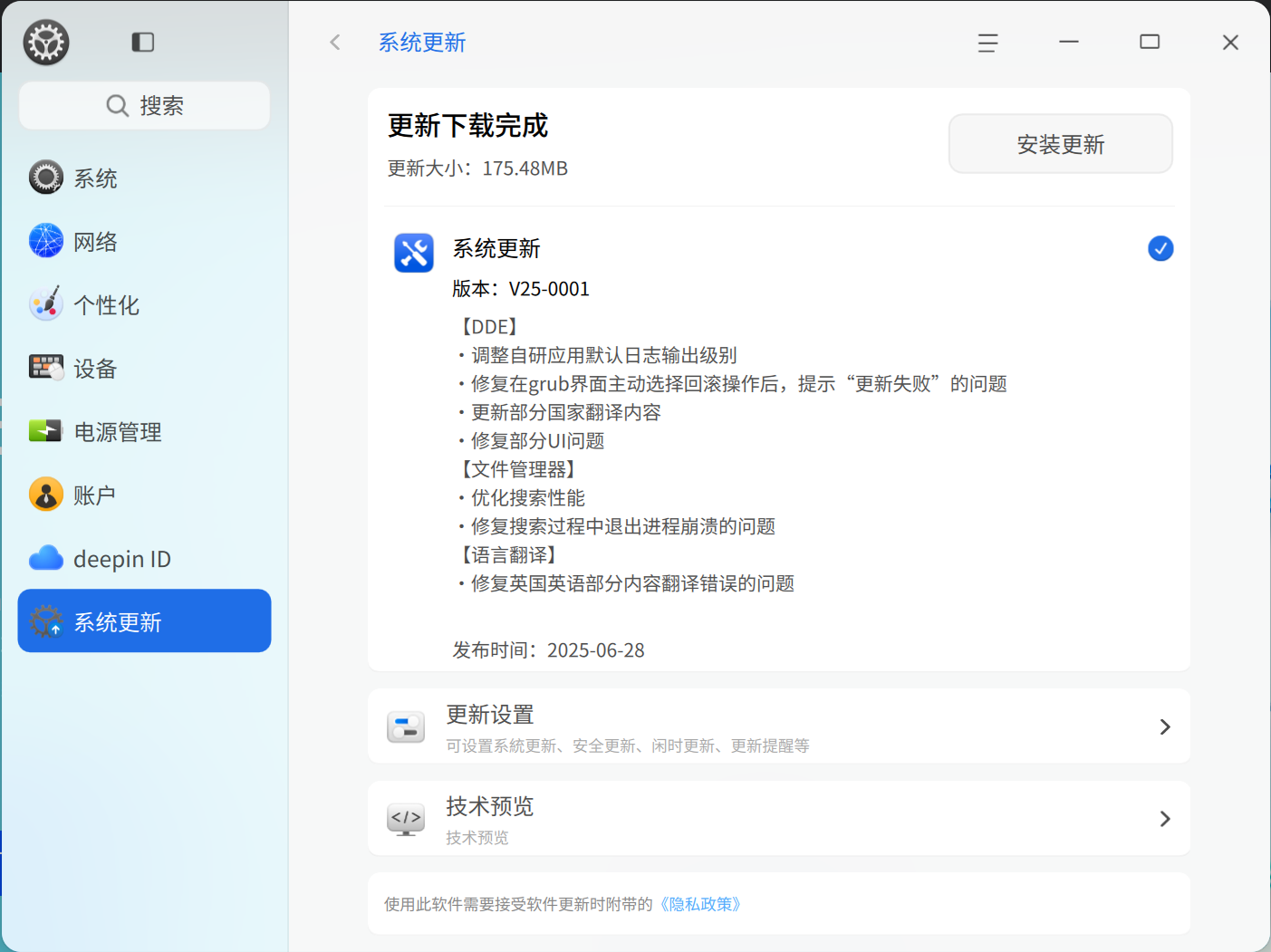Click the 技术预览 code monitor icon

(406, 819)
